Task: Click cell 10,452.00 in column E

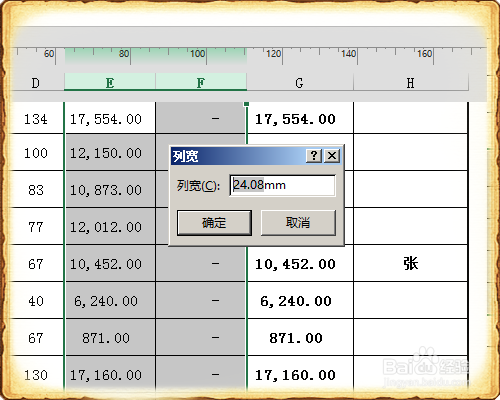Action: tap(110, 264)
